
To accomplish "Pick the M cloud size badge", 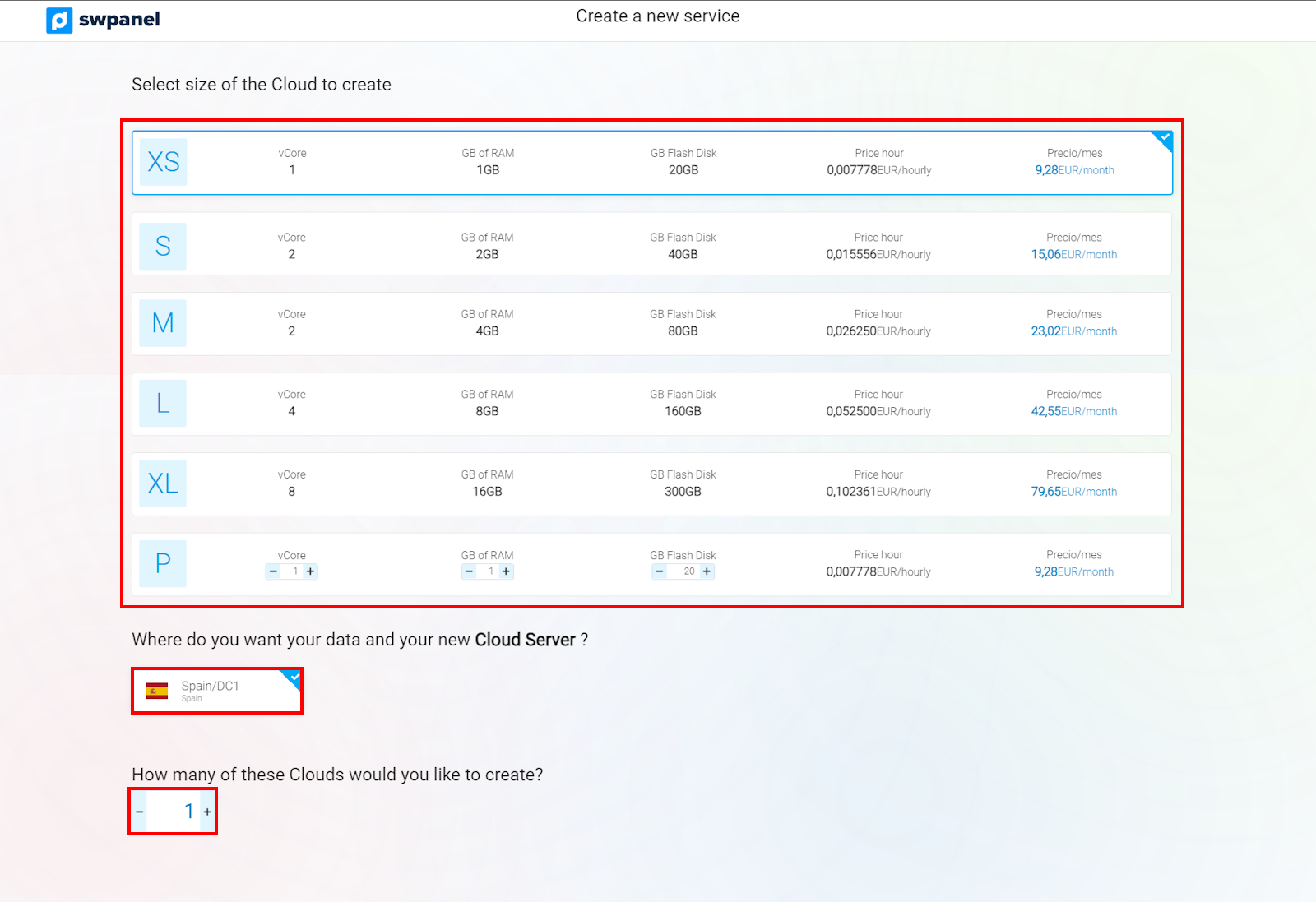I will (x=163, y=323).
